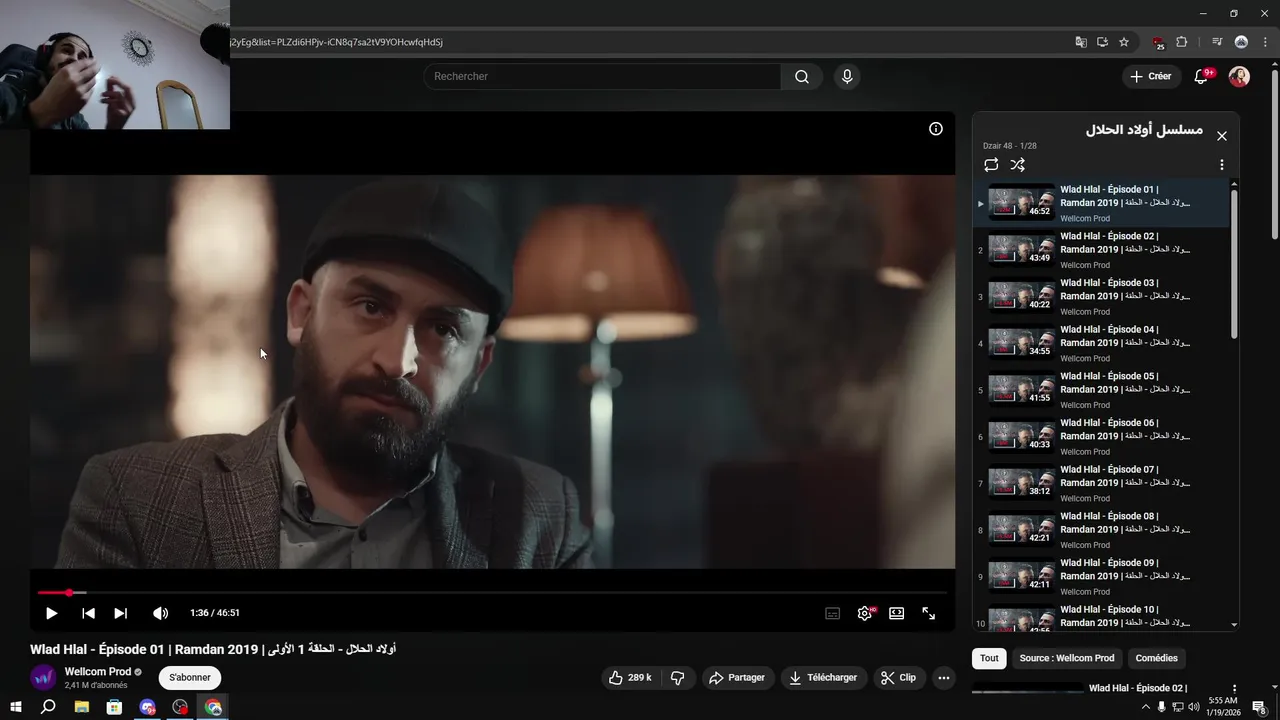Viewport: 1280px width, 720px height.
Task: Play Wlad Hlal Épisode 02 in the playlist
Action: 1100,250
